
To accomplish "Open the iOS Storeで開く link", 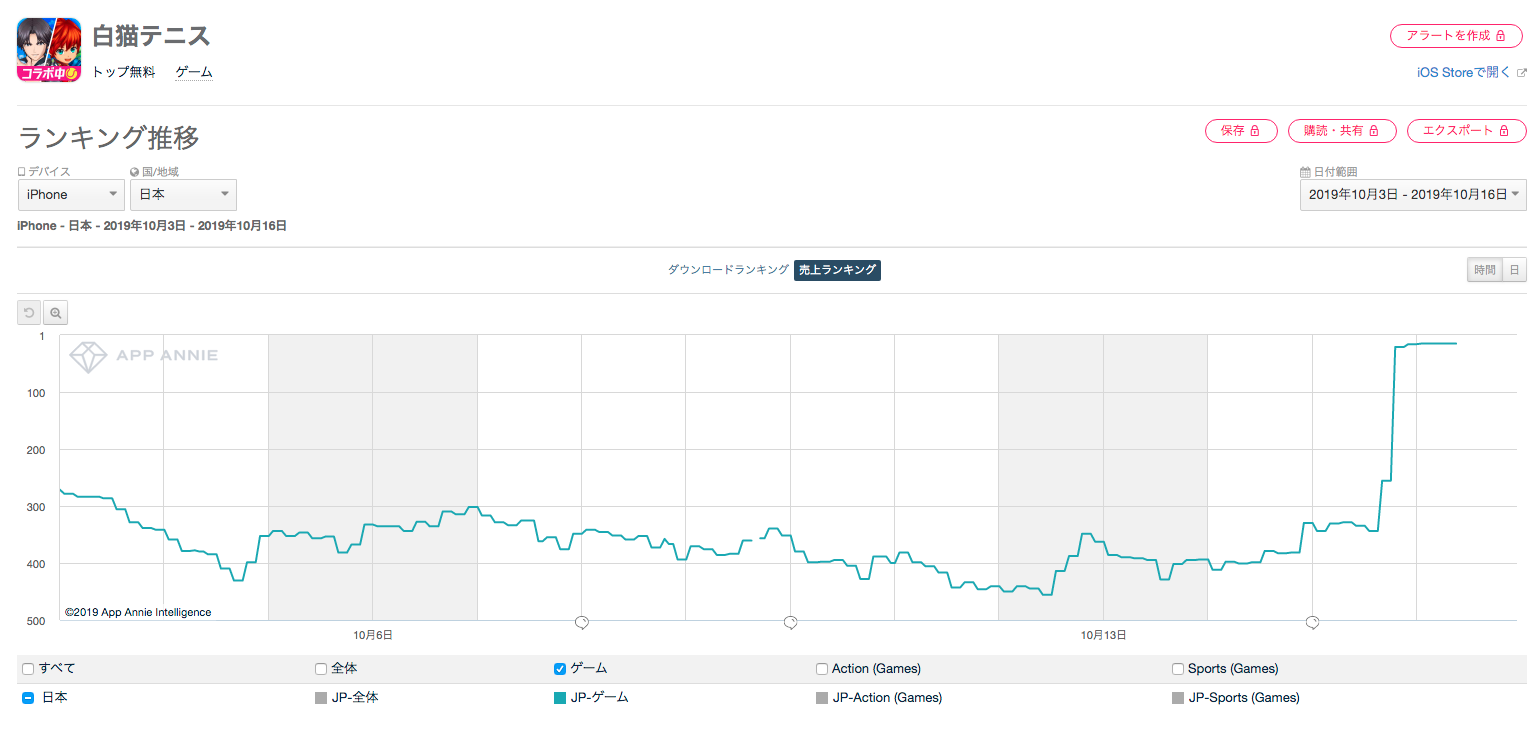I will coord(1465,73).
